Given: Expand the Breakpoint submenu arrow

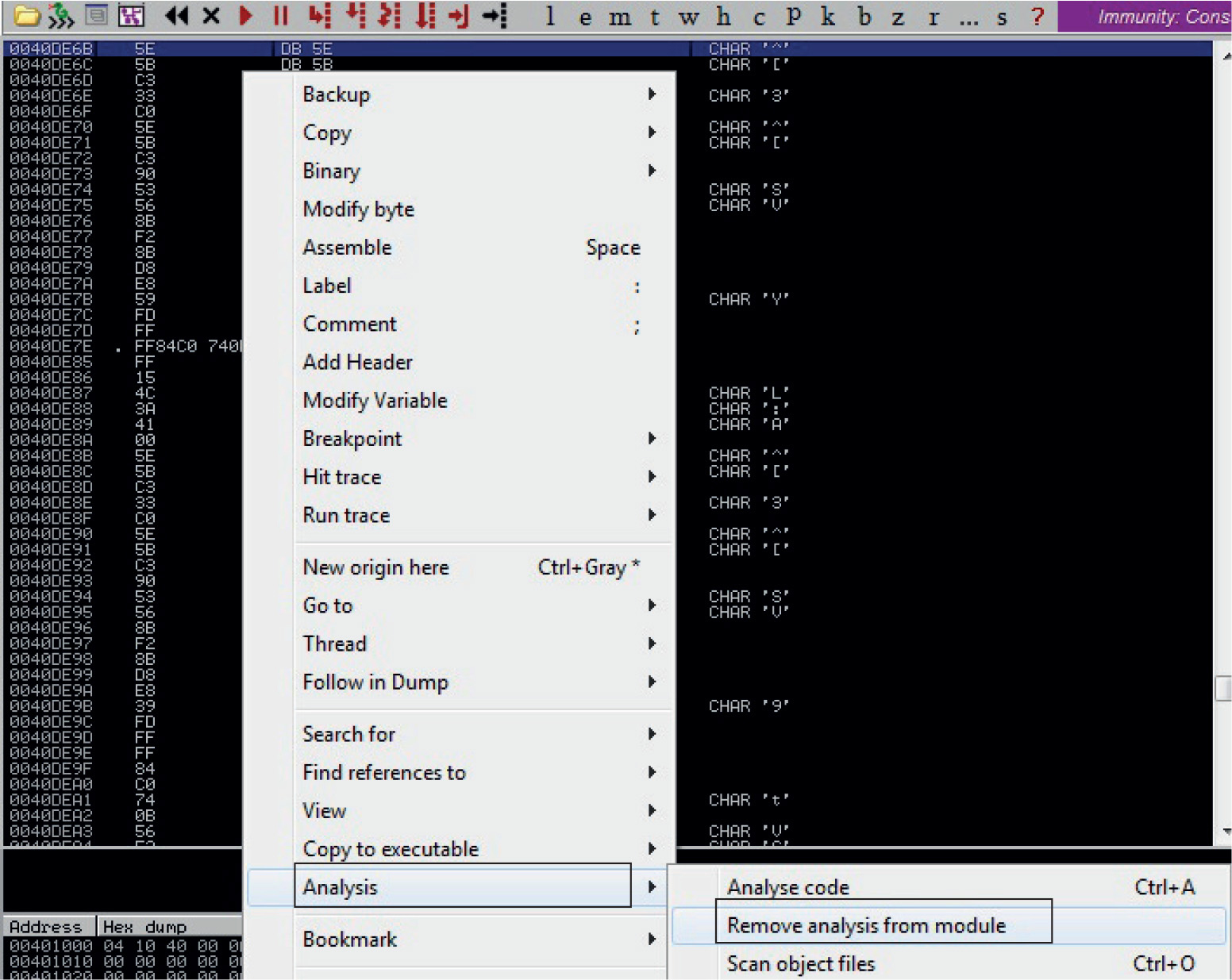Looking at the screenshot, I should coord(652,439).
